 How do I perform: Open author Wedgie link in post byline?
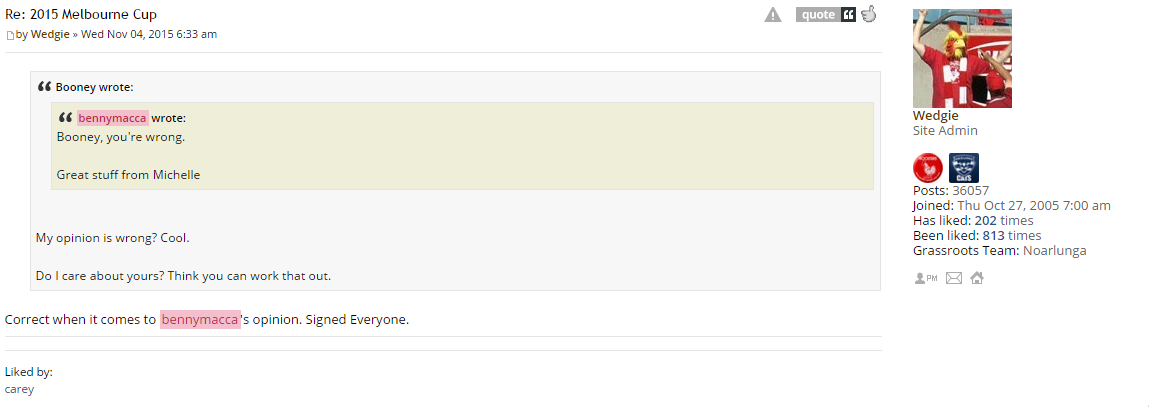coord(50,34)
